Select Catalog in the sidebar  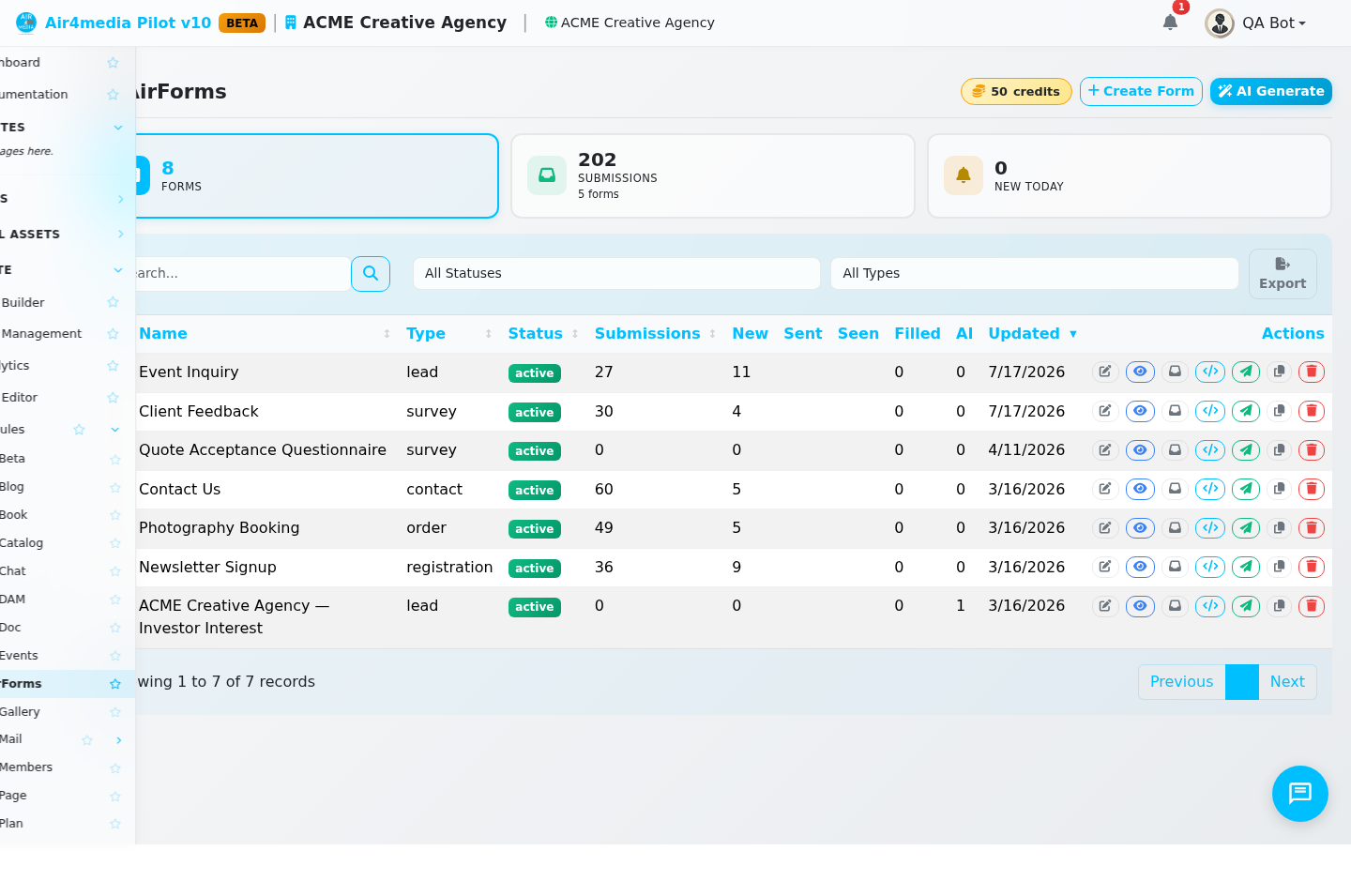tap(22, 543)
